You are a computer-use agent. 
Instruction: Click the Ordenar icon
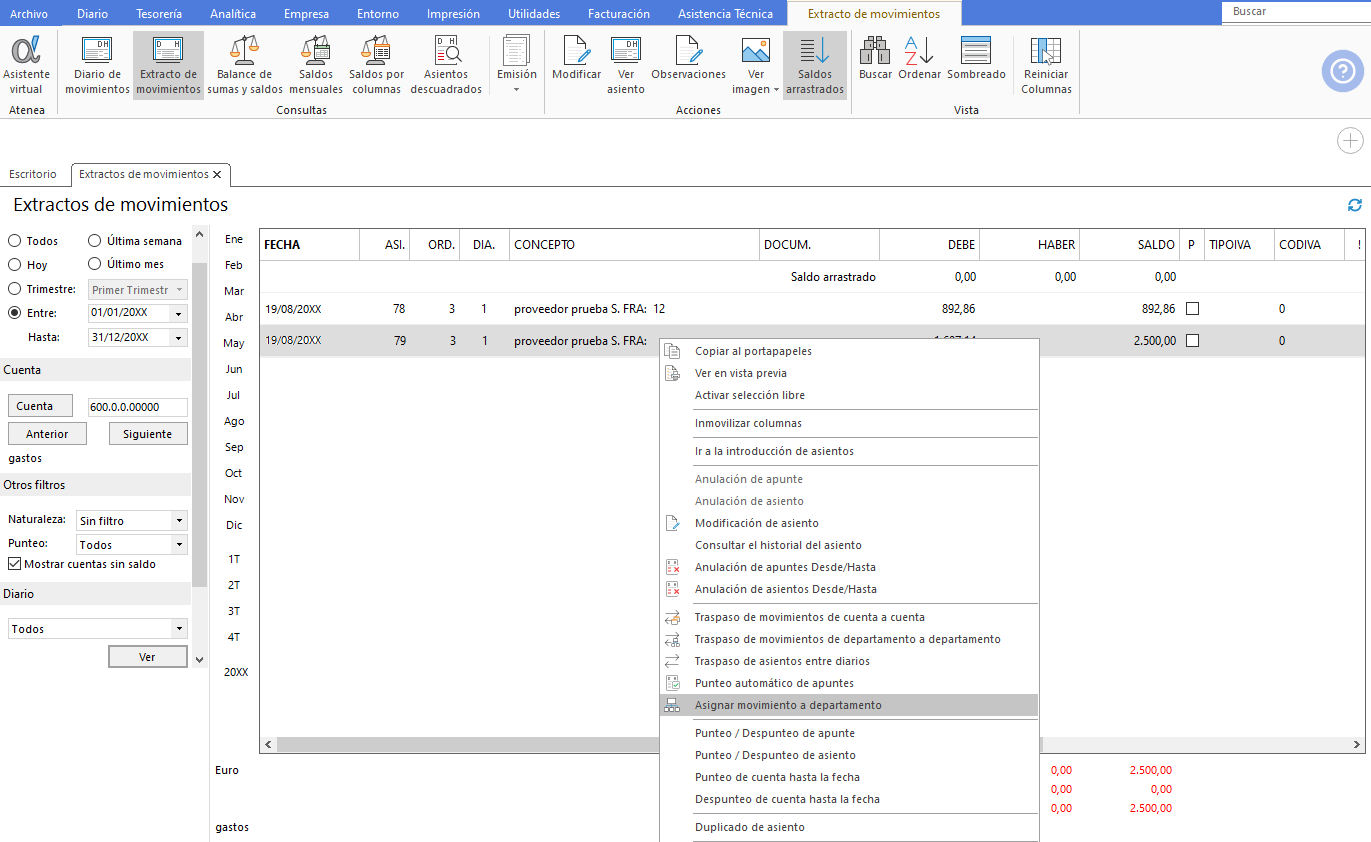919,60
